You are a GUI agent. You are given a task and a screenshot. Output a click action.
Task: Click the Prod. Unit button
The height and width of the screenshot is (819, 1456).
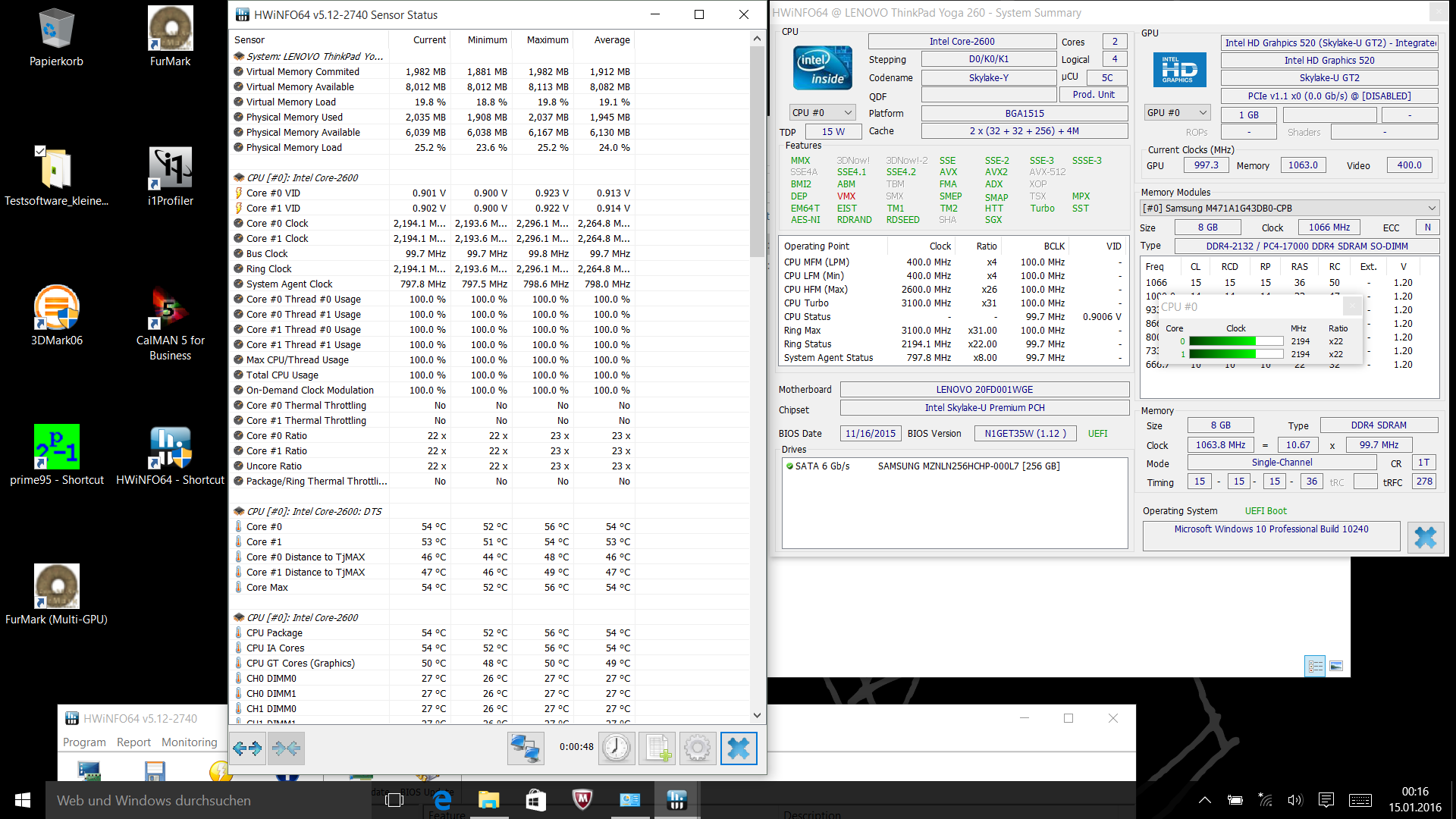(1094, 95)
